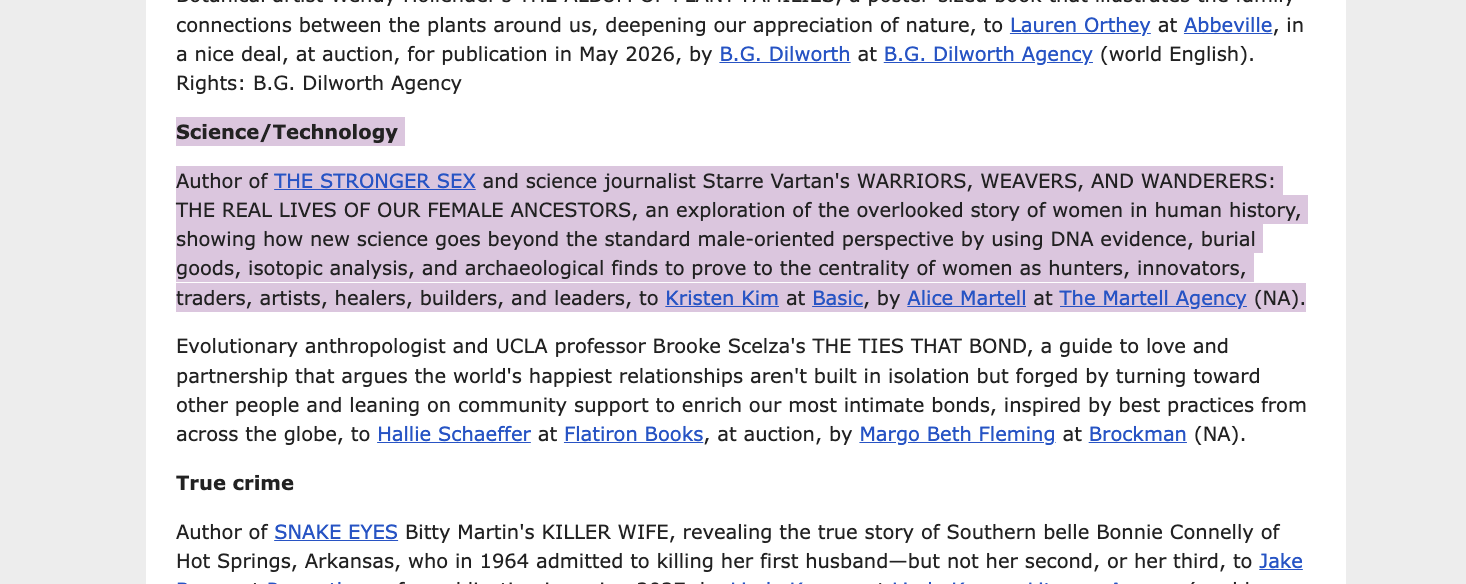
Task: Open The Martell Agency link
Action: pos(1152,298)
